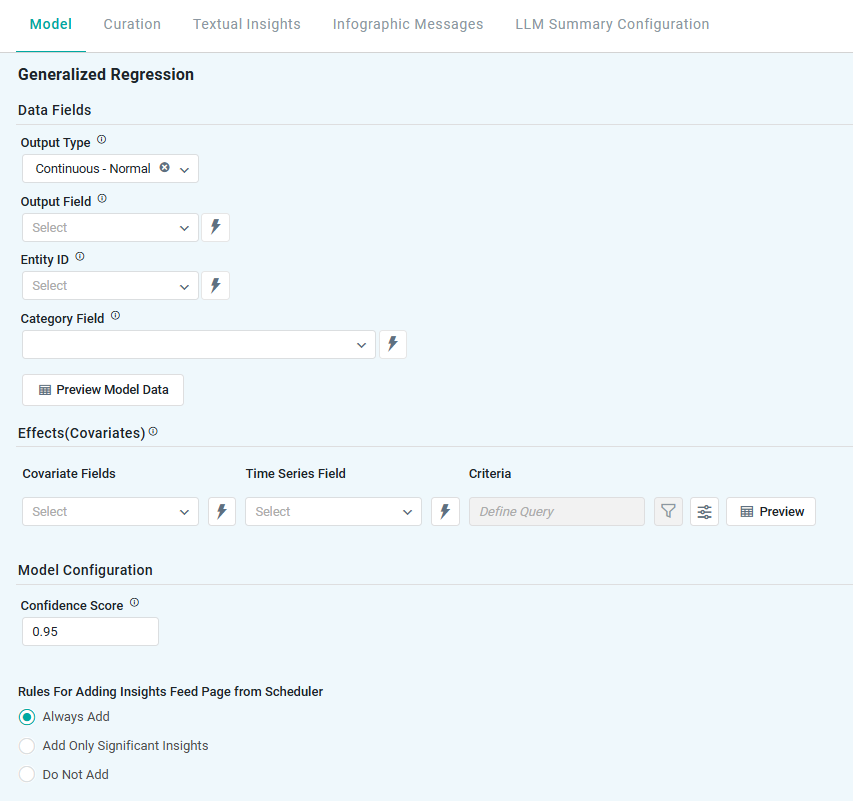Image resolution: width=853 pixels, height=801 pixels.
Task: Switch to the Curation tab
Action: coord(132,24)
